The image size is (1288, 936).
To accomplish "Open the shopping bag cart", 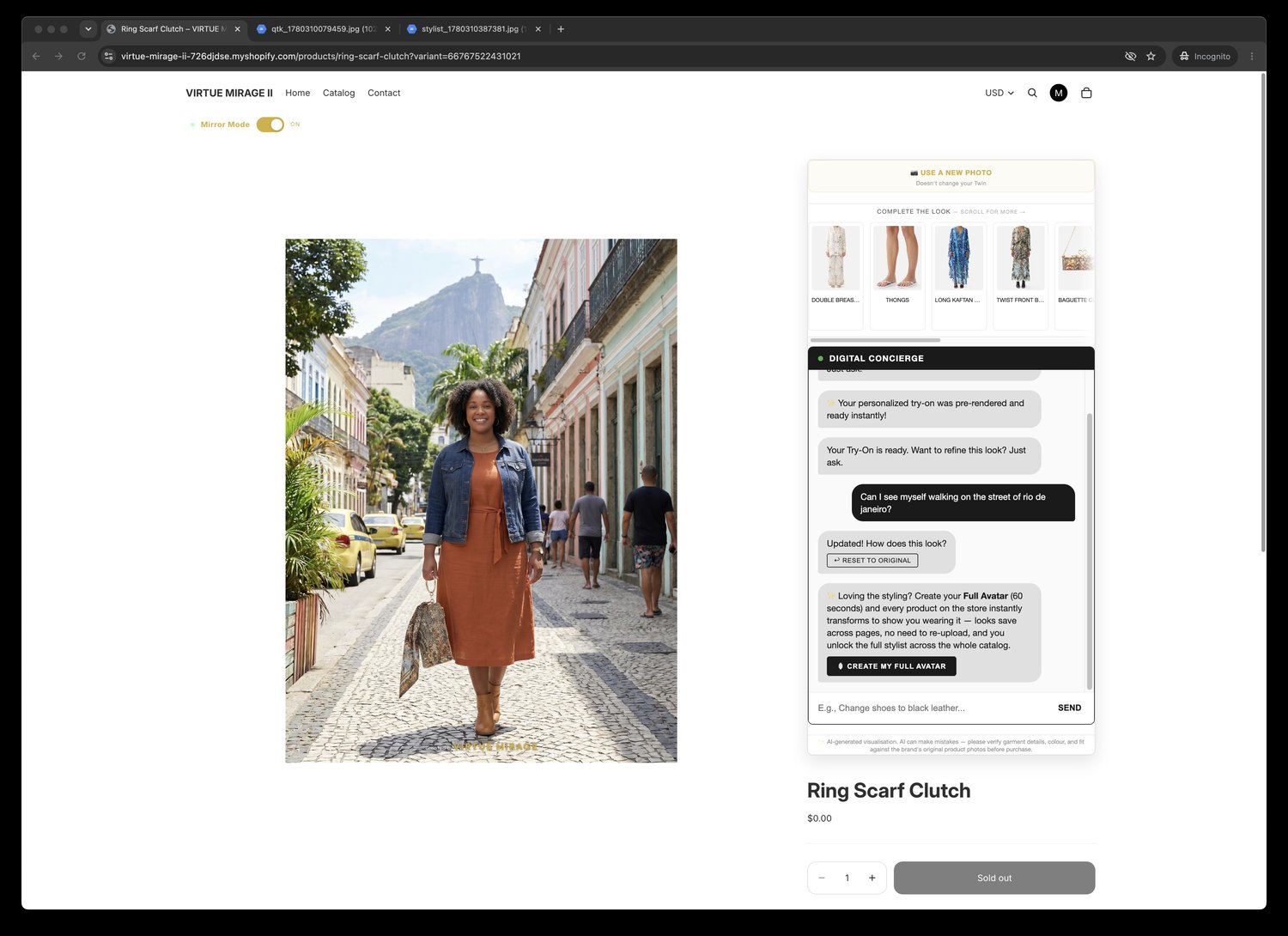I will coord(1086,93).
